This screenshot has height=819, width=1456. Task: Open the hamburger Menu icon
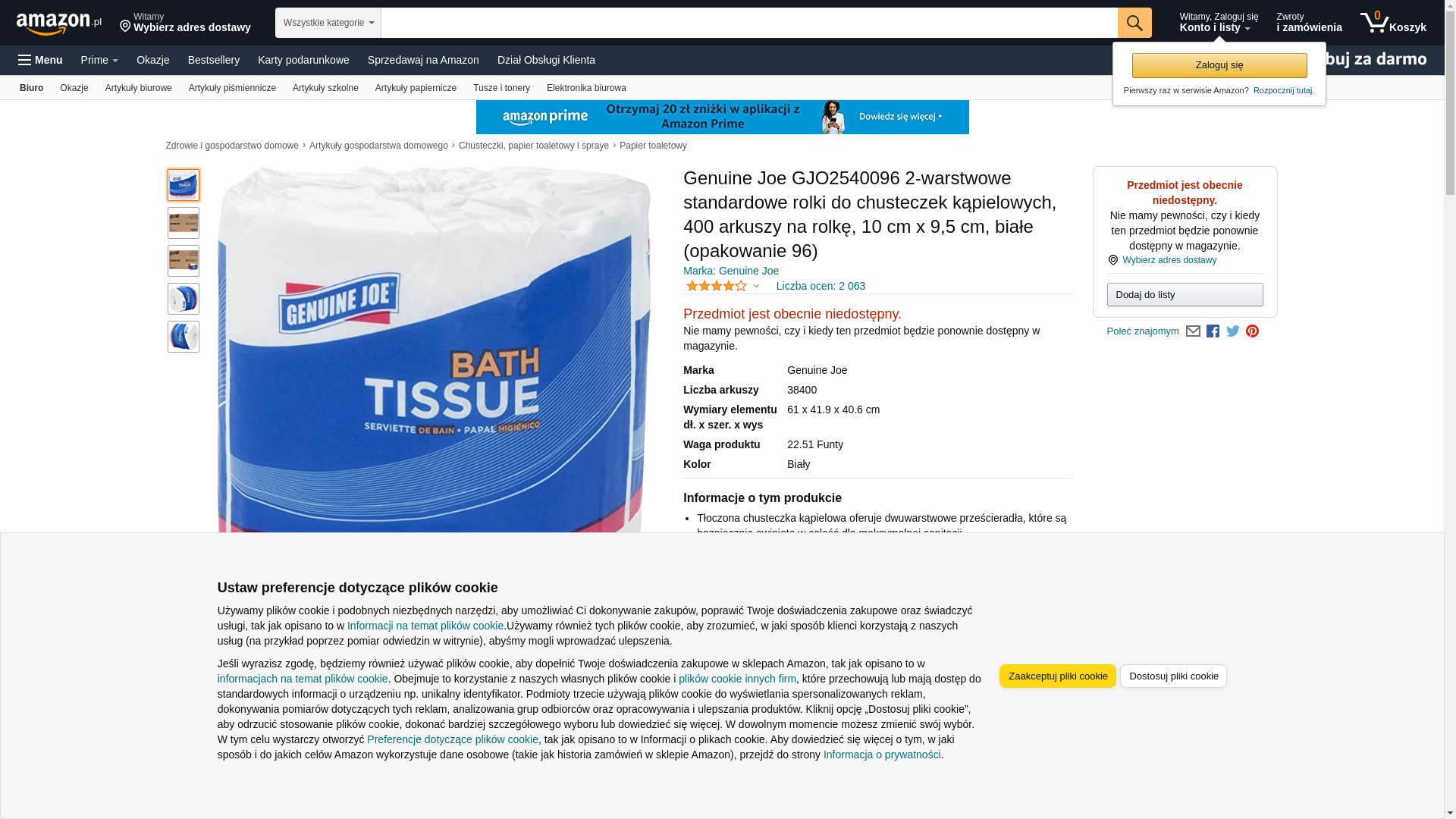[x=40, y=60]
